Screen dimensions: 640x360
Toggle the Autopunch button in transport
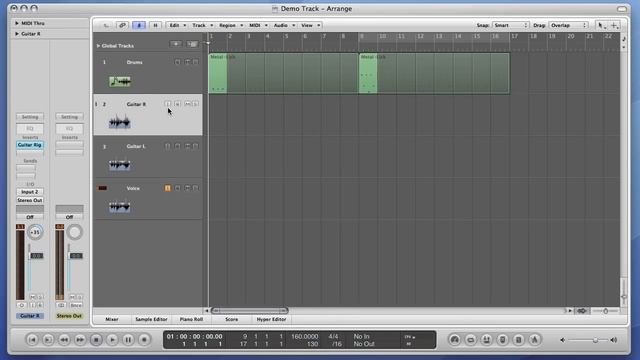[487, 340]
